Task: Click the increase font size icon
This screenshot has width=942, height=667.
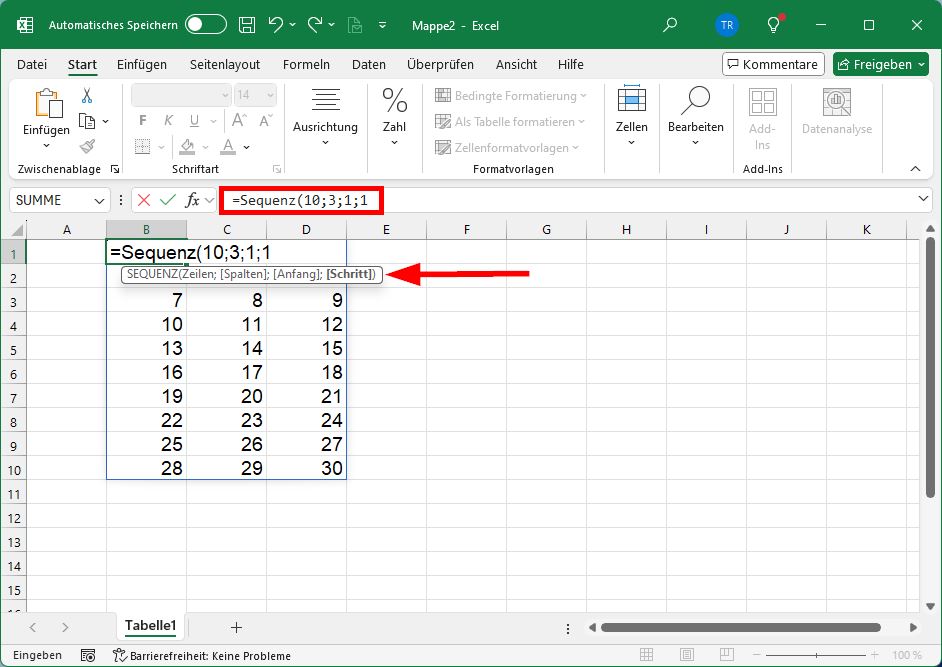Action: coord(238,119)
